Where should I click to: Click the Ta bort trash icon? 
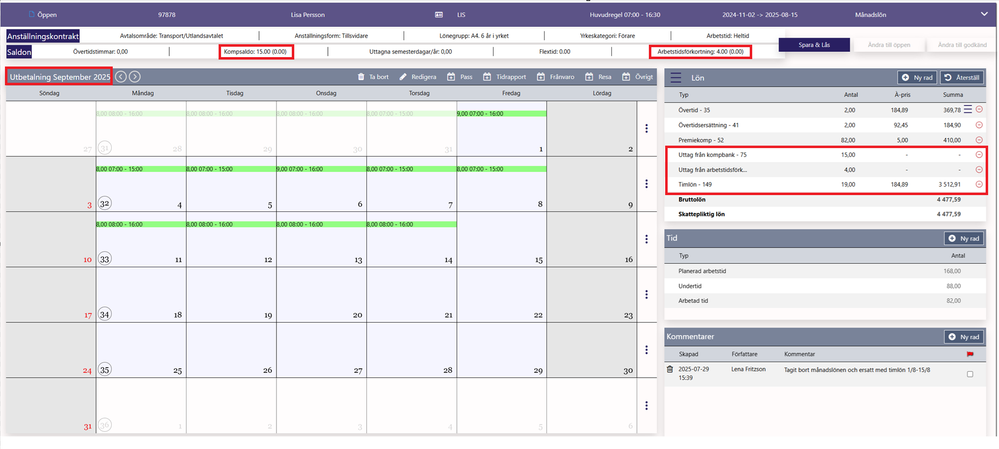361,77
